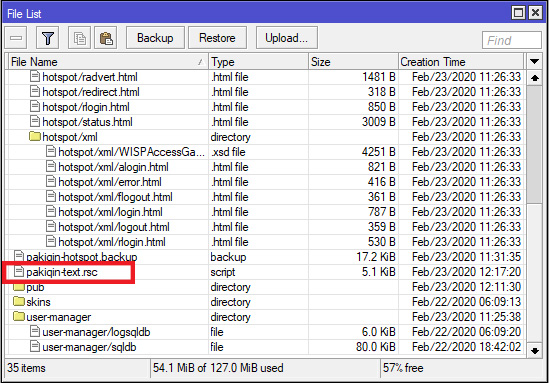Select file icon of hotspot/rlogin.html
This screenshot has width=549, height=383.
click(x=35, y=106)
